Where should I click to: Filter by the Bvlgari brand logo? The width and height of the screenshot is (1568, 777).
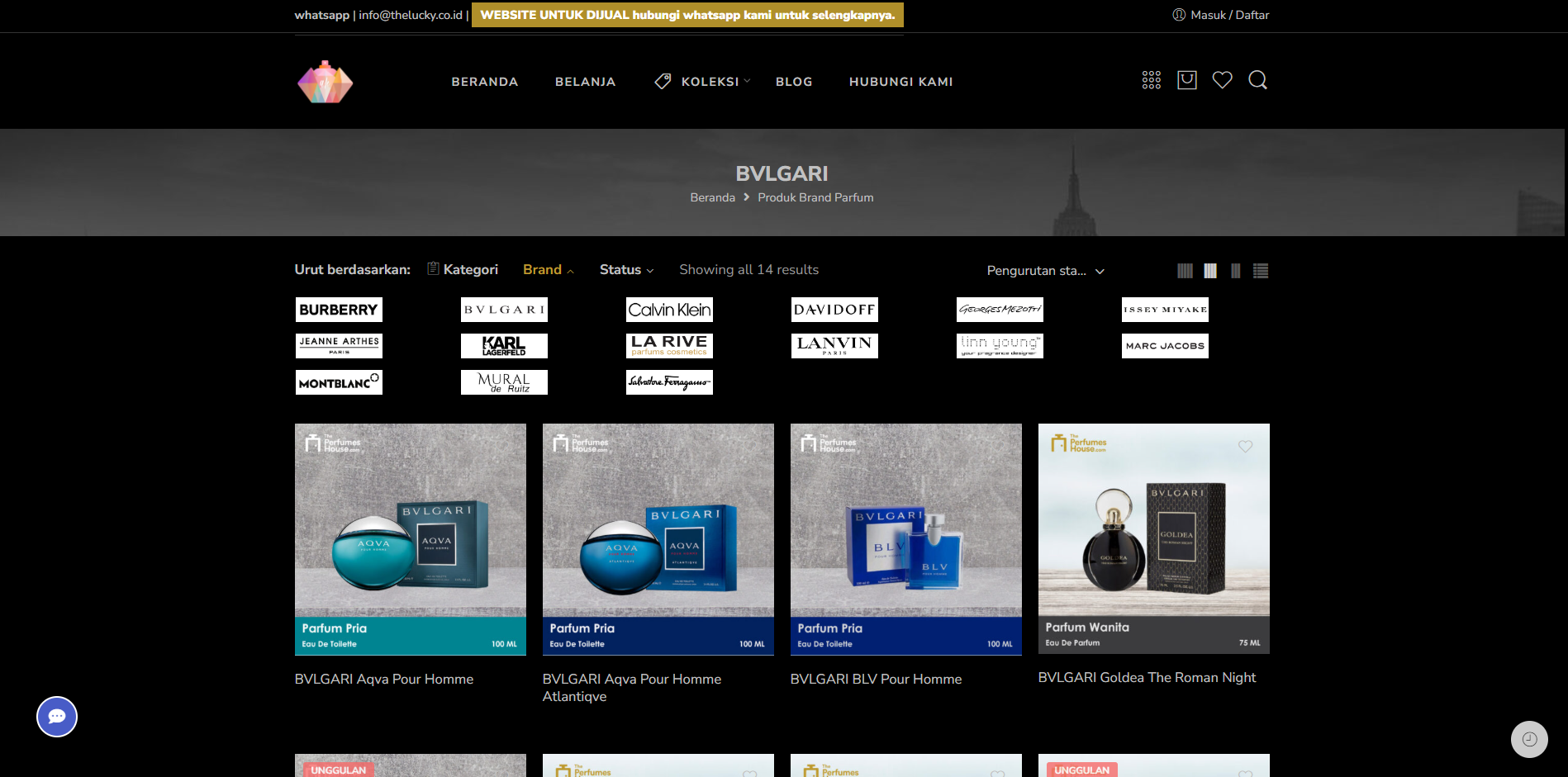point(504,310)
